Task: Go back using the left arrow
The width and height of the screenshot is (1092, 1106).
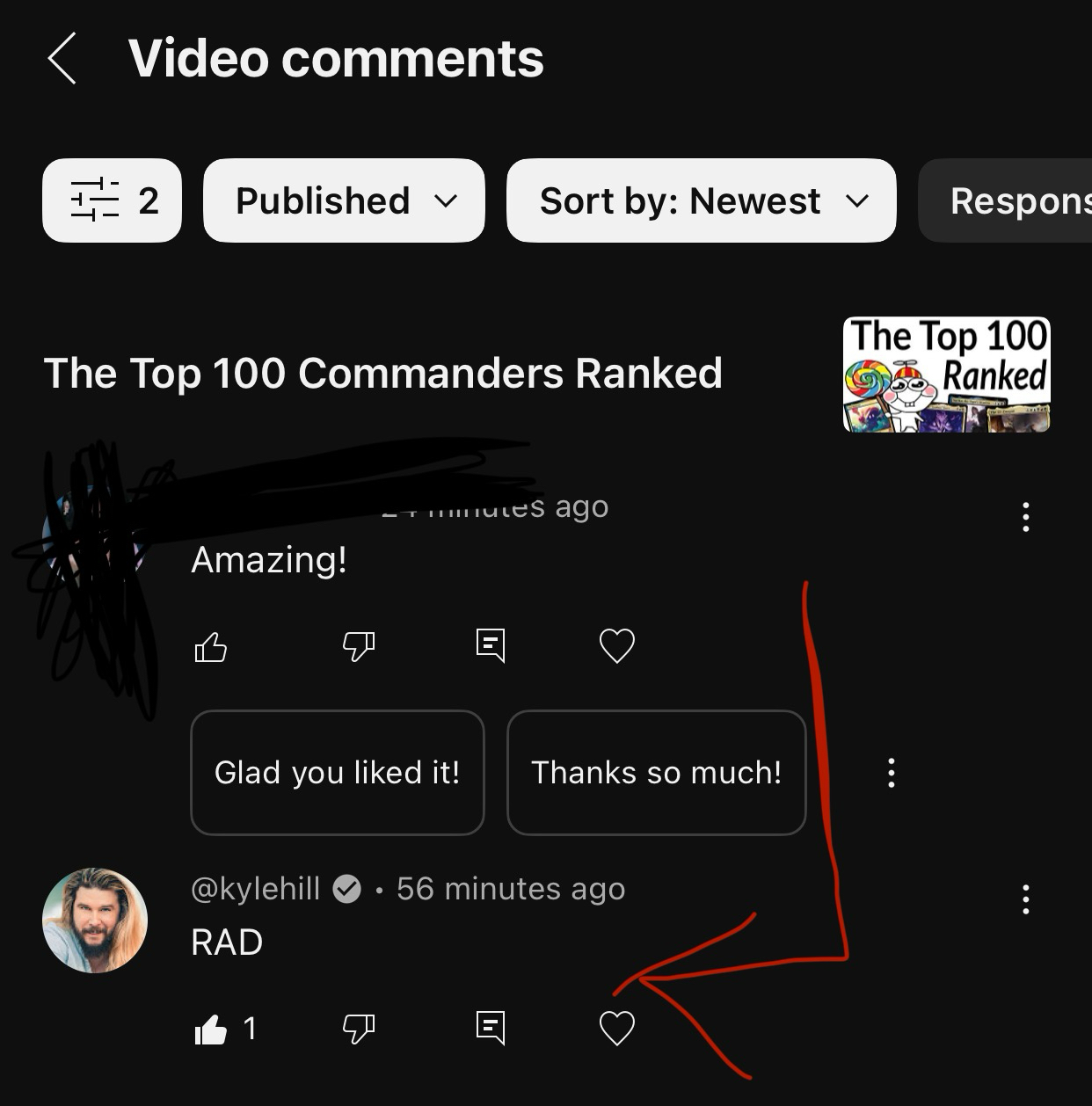Action: pyautogui.click(x=62, y=59)
